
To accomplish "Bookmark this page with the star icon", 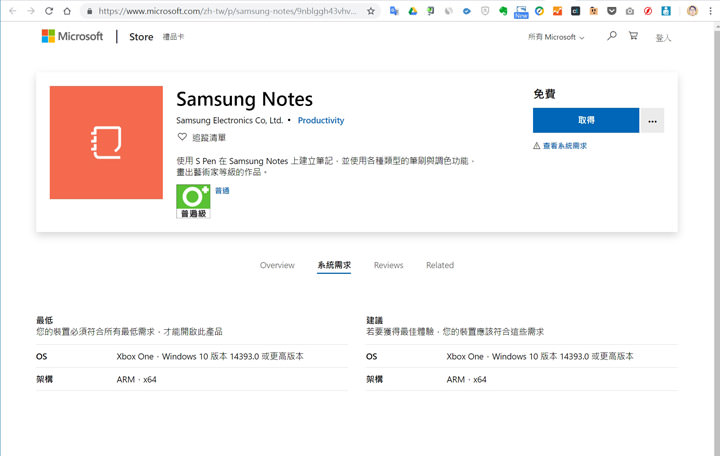I will [371, 11].
